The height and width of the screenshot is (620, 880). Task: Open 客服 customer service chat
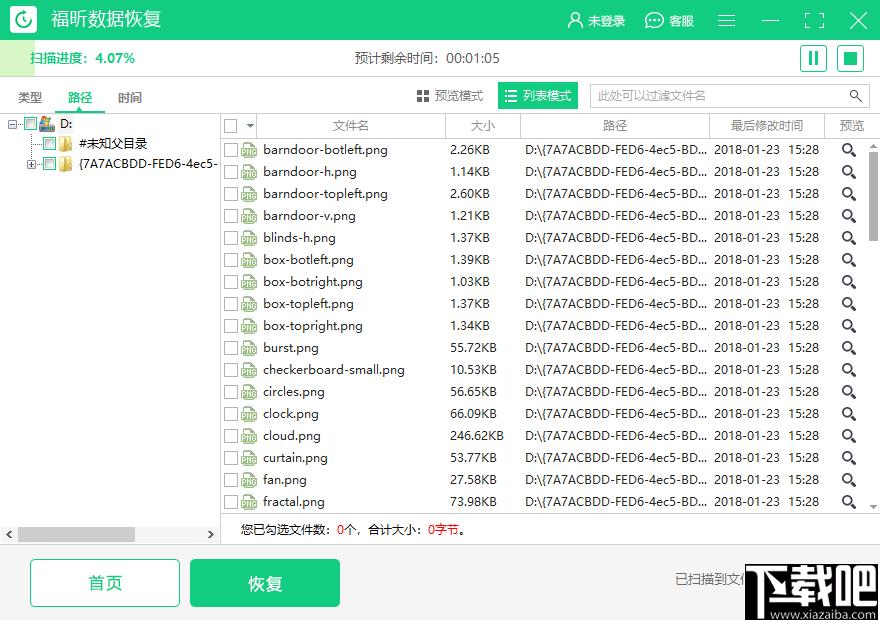coord(669,21)
